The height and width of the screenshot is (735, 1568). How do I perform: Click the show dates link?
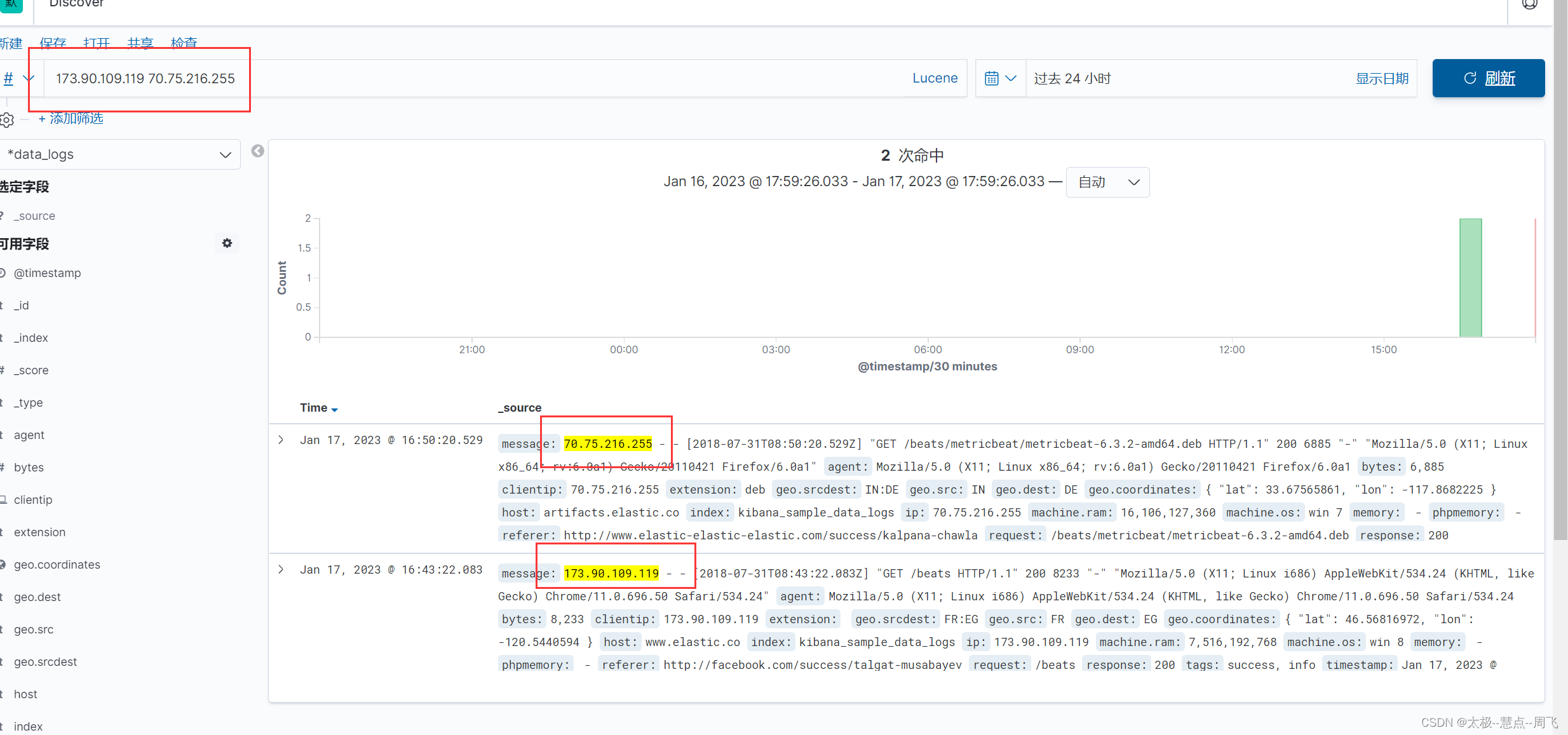tap(1382, 79)
